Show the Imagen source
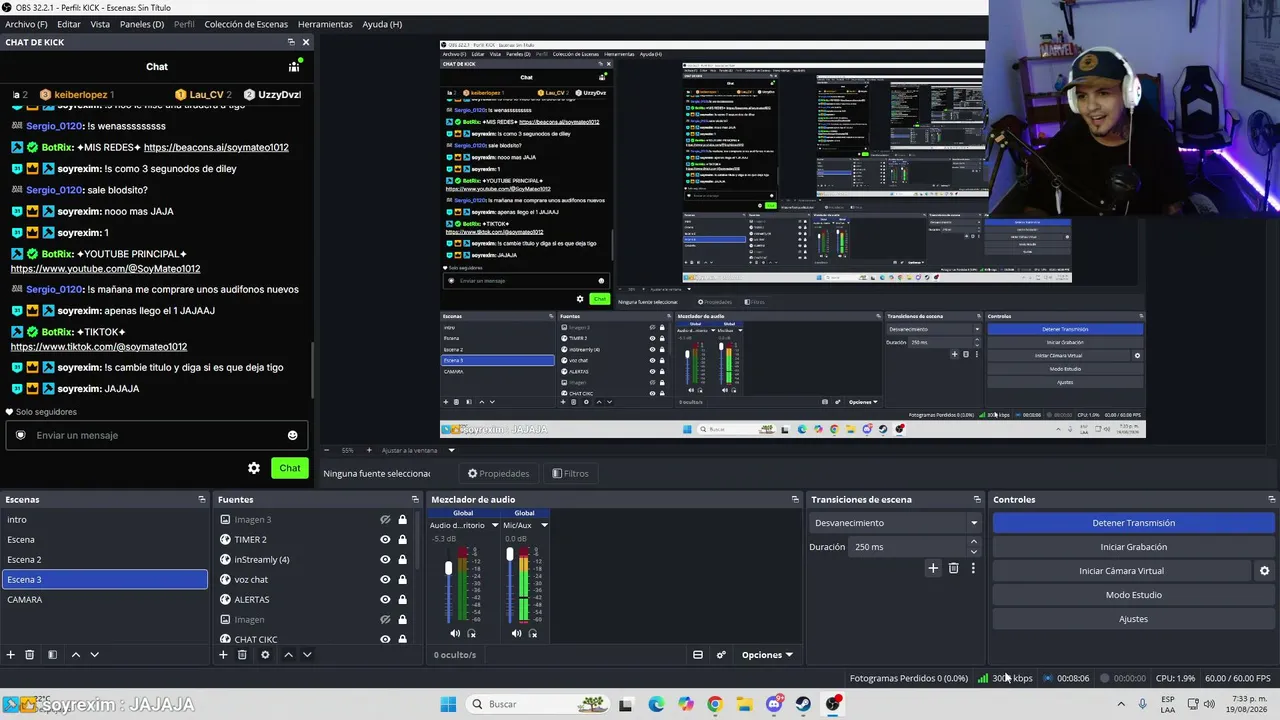1280x720 pixels. (385, 620)
